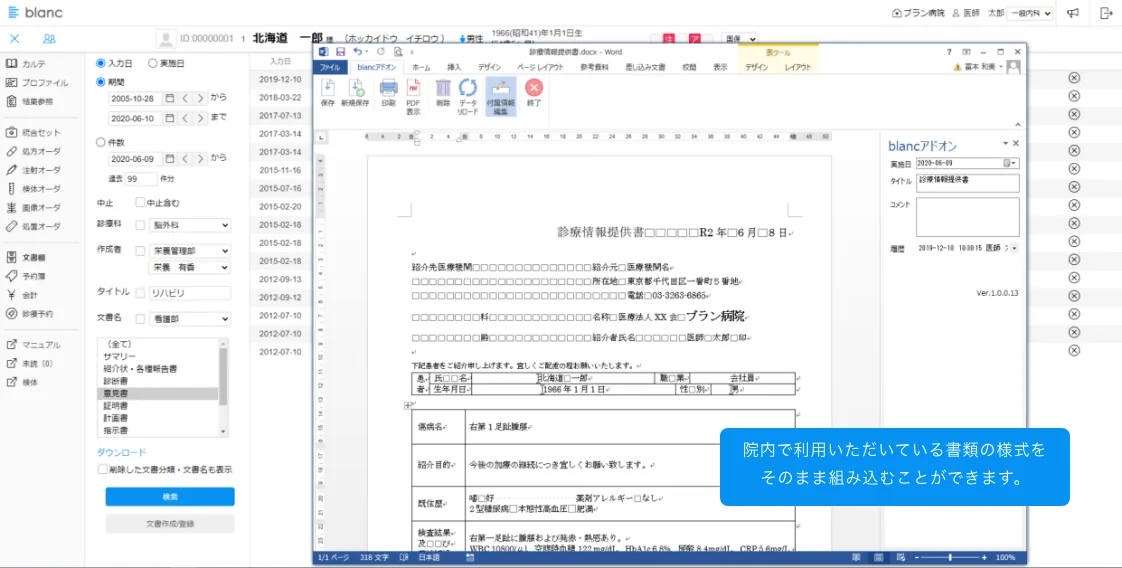Open blancアドオン pane options arrow

pyautogui.click(x=1005, y=143)
